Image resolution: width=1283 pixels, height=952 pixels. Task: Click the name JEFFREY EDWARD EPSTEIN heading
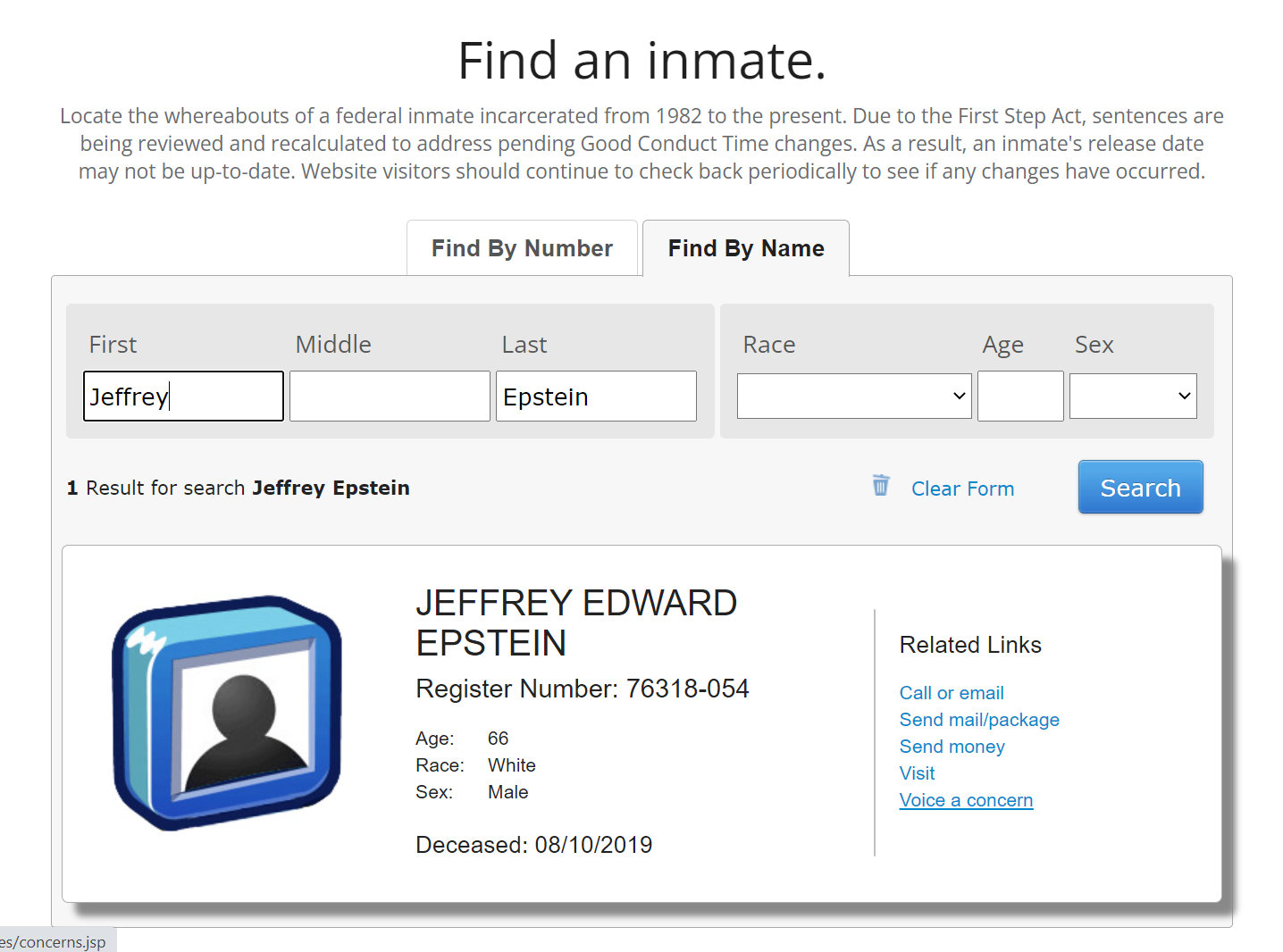pos(576,622)
